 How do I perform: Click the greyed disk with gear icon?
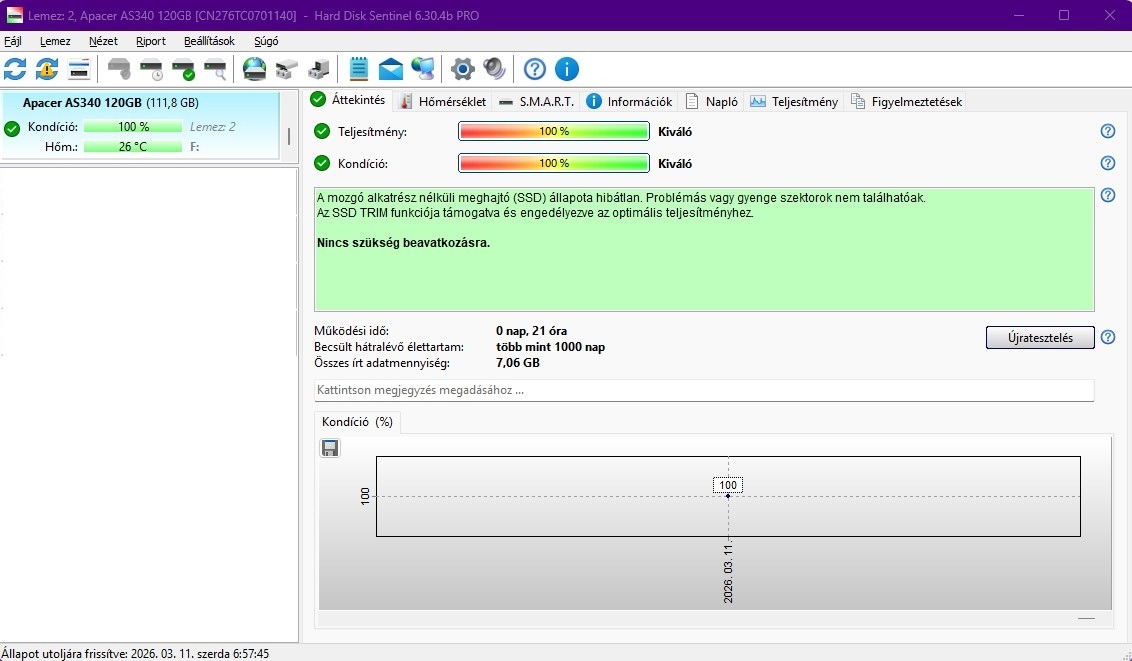coord(119,69)
